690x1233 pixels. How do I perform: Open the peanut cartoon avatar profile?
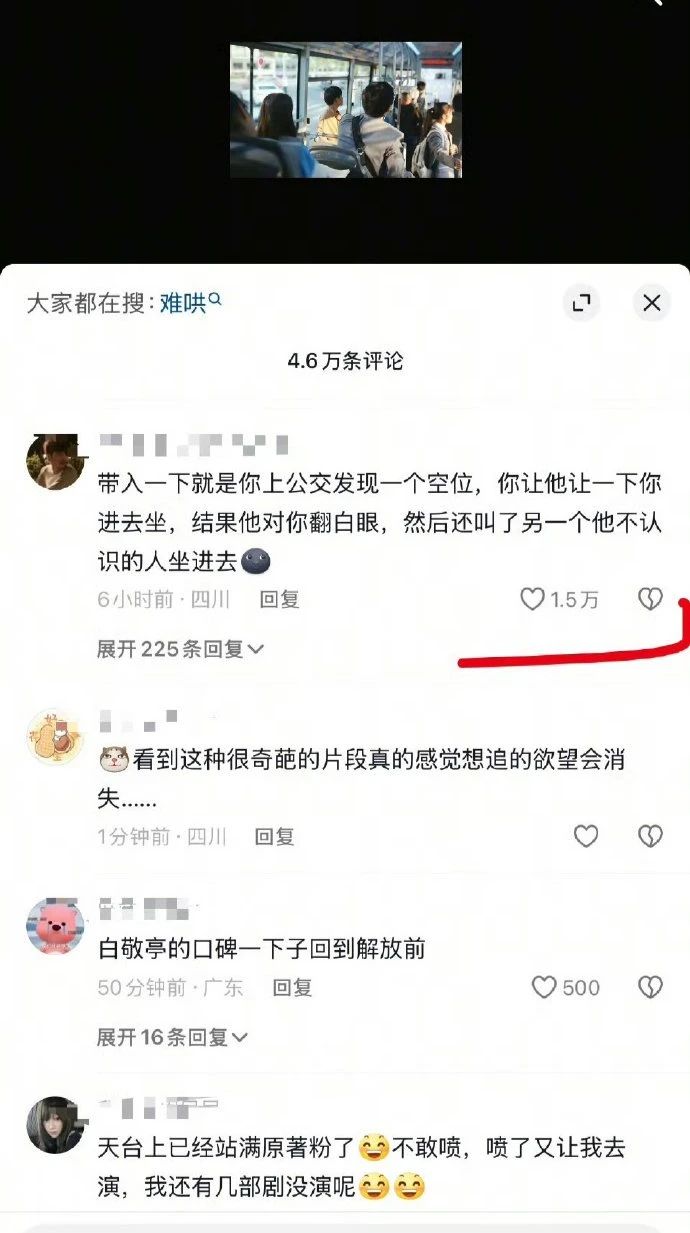click(54, 737)
